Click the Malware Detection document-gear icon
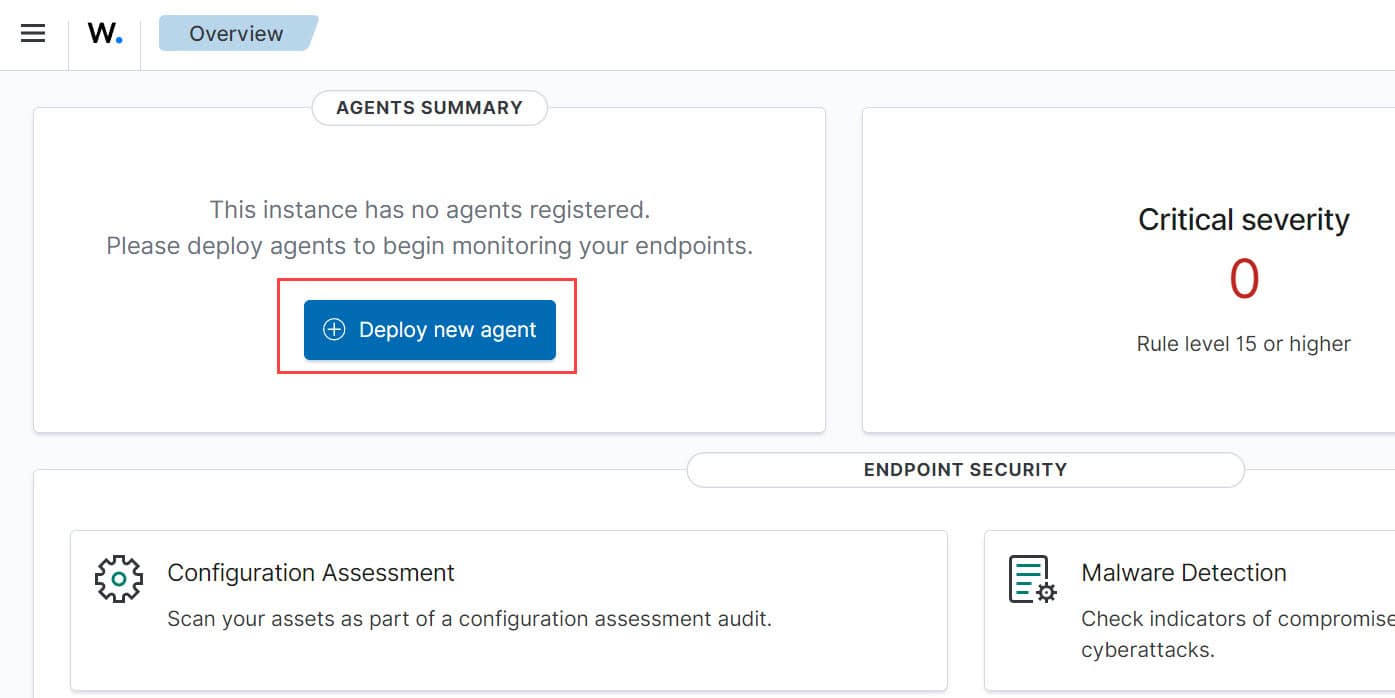The height and width of the screenshot is (698, 1395). [1033, 579]
